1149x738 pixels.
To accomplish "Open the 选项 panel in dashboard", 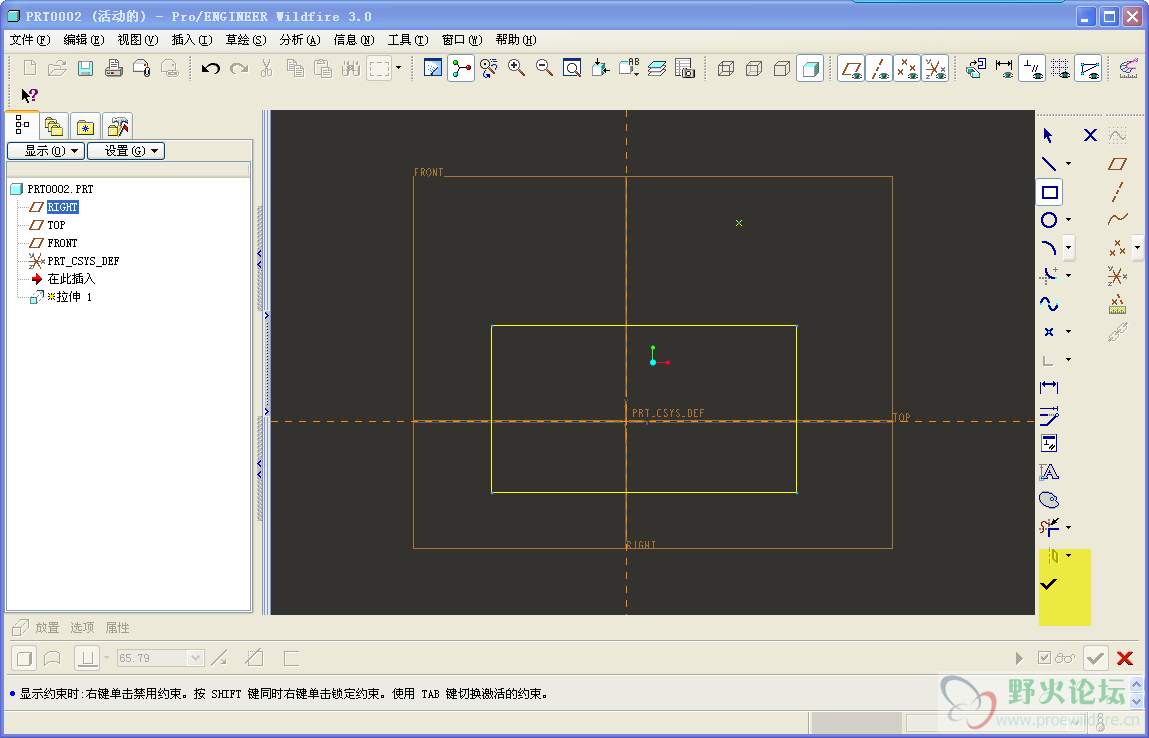I will pyautogui.click(x=82, y=628).
